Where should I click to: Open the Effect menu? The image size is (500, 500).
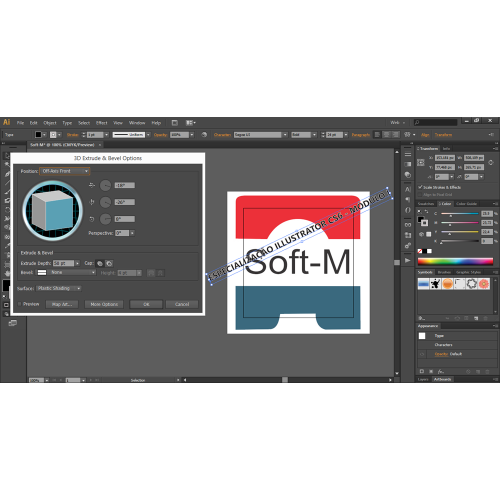pyautogui.click(x=102, y=123)
